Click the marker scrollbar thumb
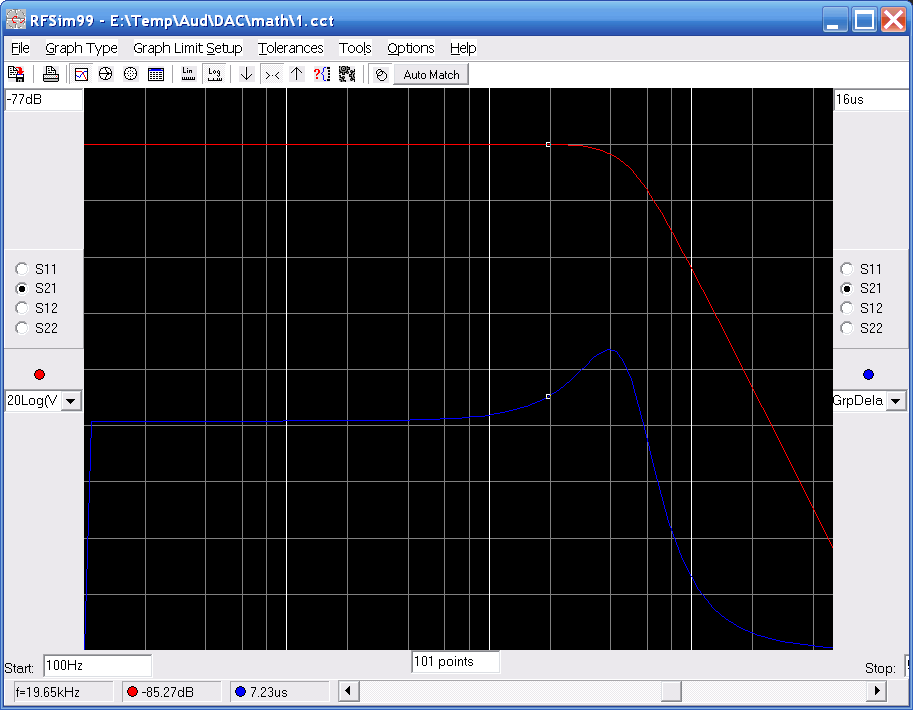Image resolution: width=913 pixels, height=710 pixels. [x=671, y=691]
